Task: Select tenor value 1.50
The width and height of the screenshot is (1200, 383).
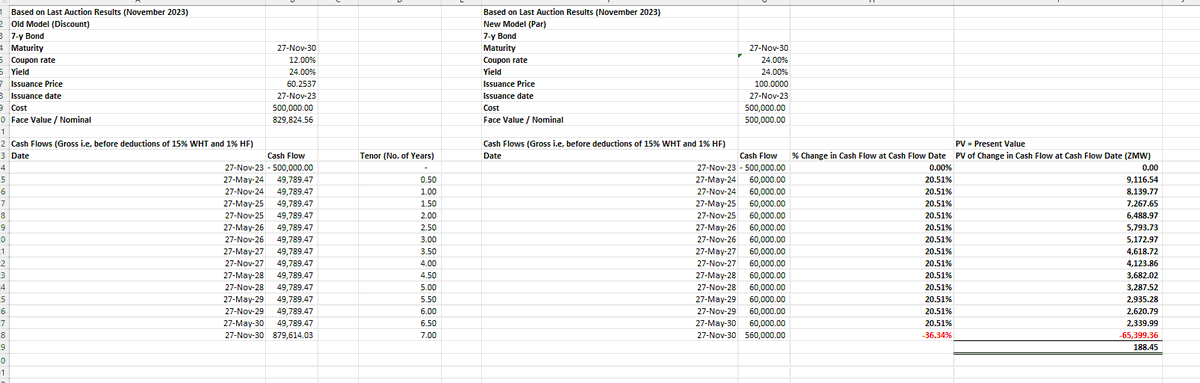Action: coord(427,203)
